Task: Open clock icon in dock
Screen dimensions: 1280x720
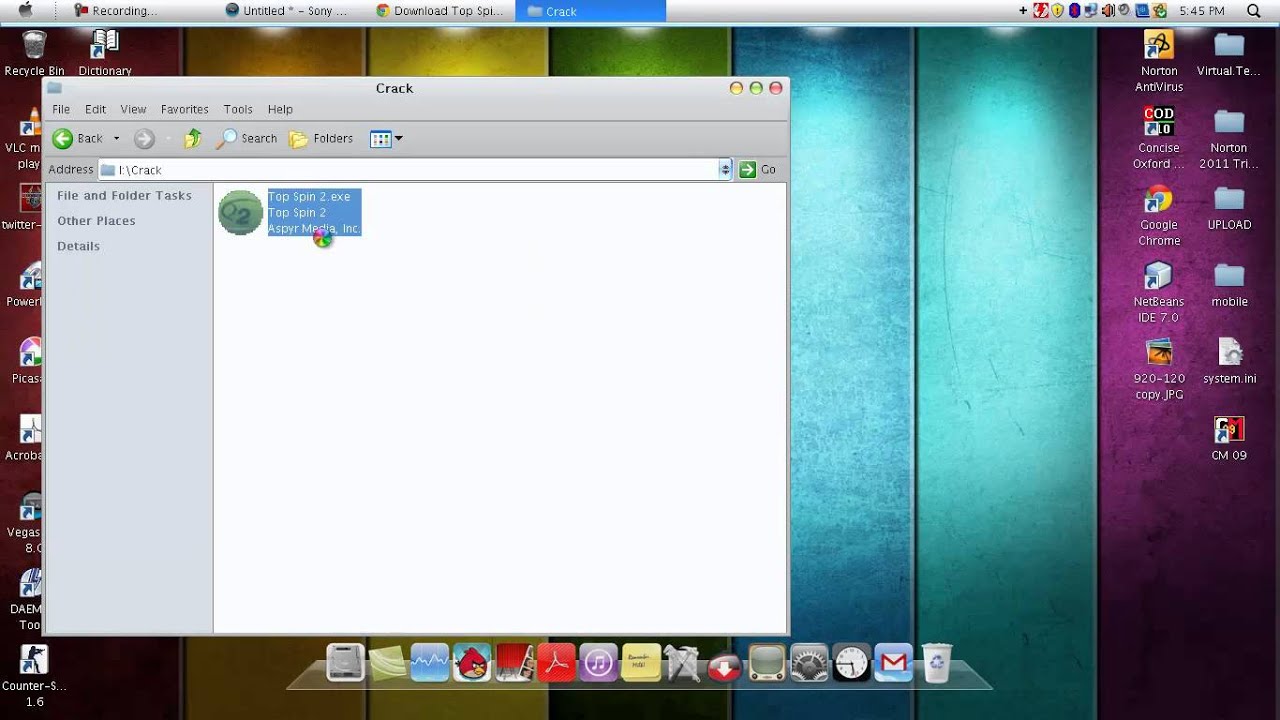Action: pyautogui.click(x=851, y=663)
